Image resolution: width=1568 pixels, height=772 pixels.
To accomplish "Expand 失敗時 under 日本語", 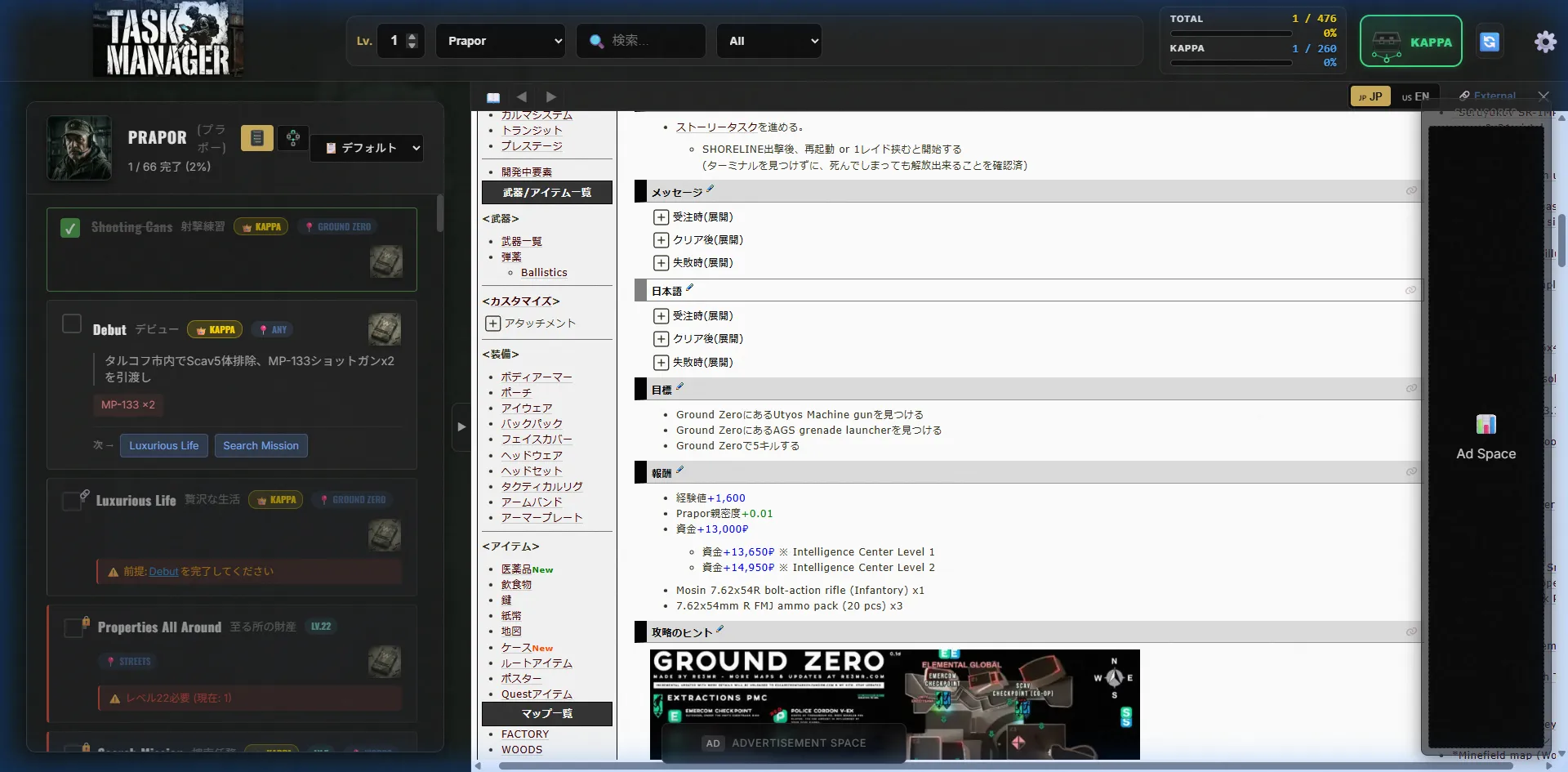I will tap(661, 363).
